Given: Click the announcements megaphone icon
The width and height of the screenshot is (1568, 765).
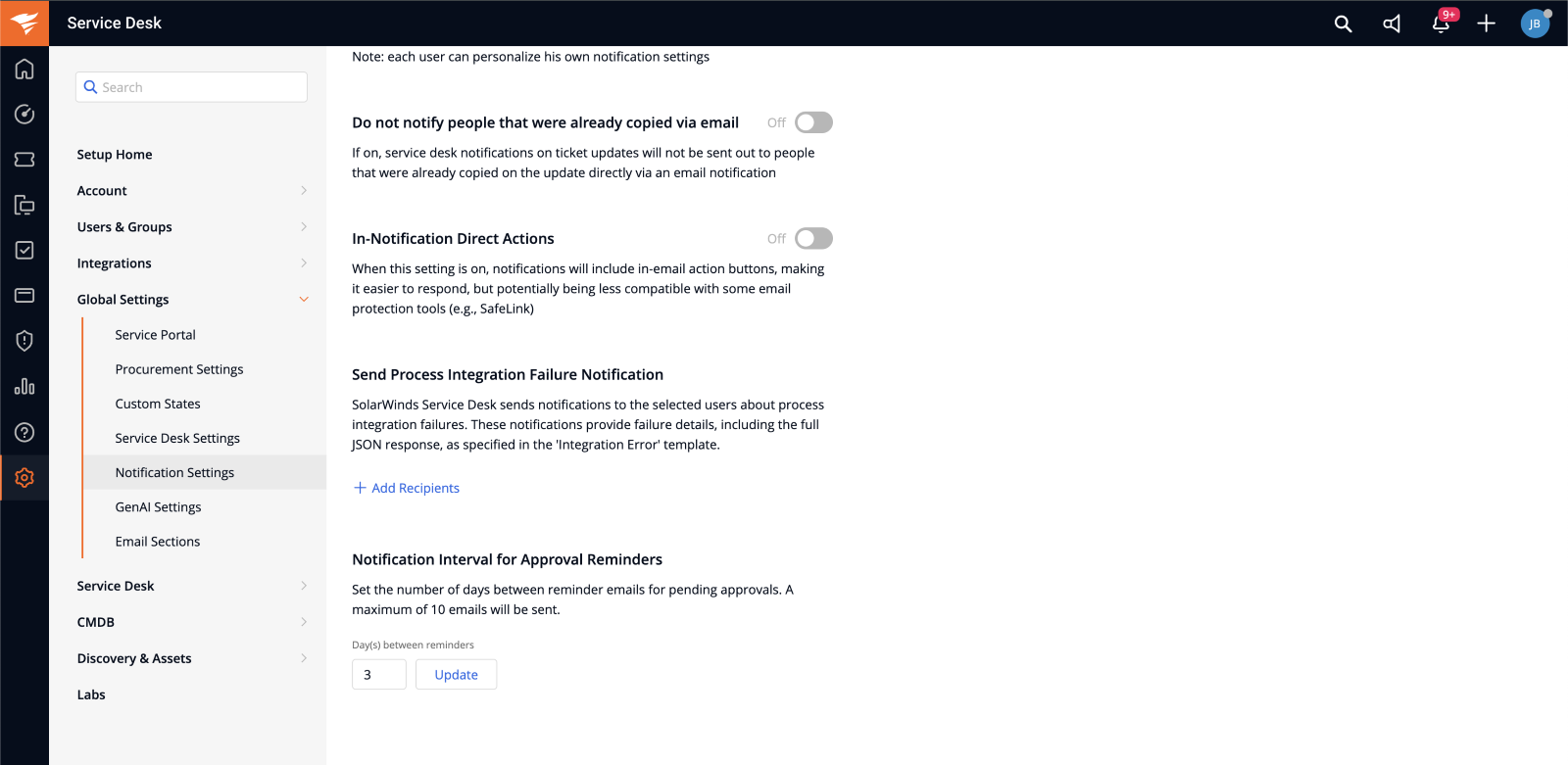Looking at the screenshot, I should tap(1392, 24).
